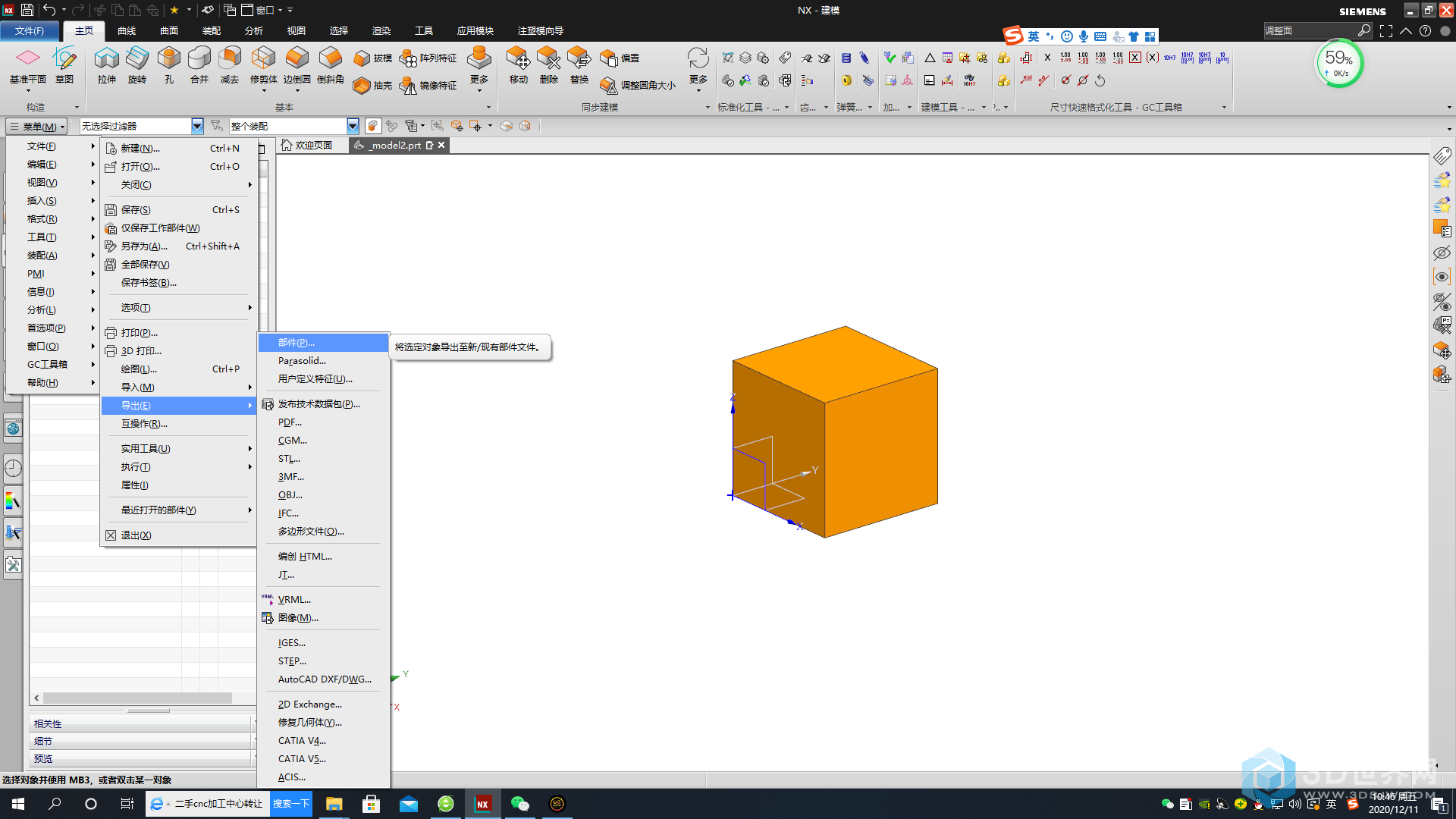
Task: Select Save As (另存为) menu item
Action: click(x=179, y=246)
